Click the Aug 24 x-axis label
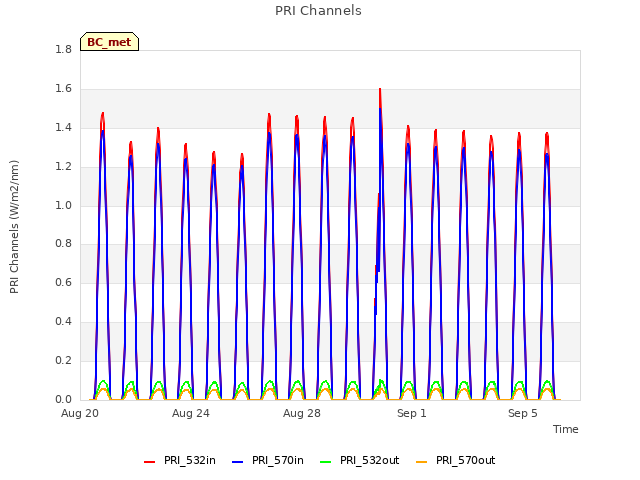Screen dimensions: 640x480 tap(191, 413)
